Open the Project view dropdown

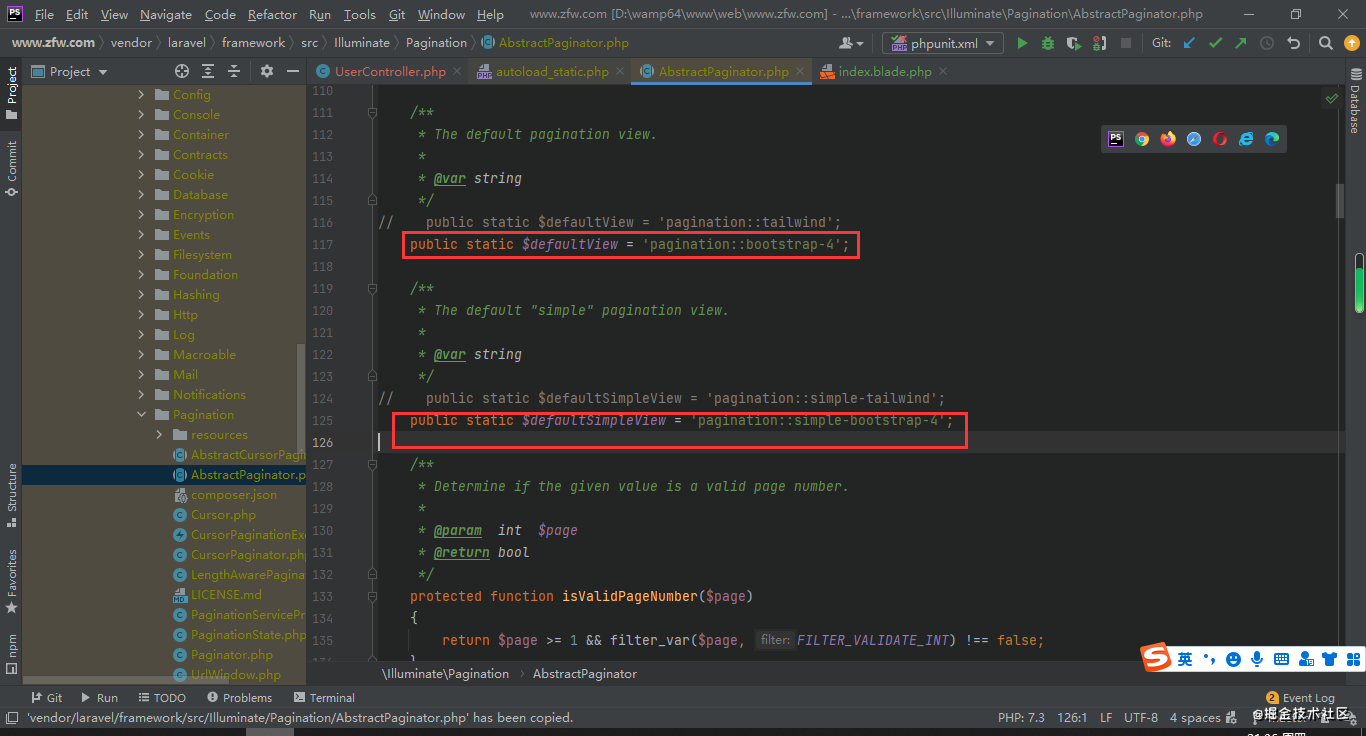70,71
